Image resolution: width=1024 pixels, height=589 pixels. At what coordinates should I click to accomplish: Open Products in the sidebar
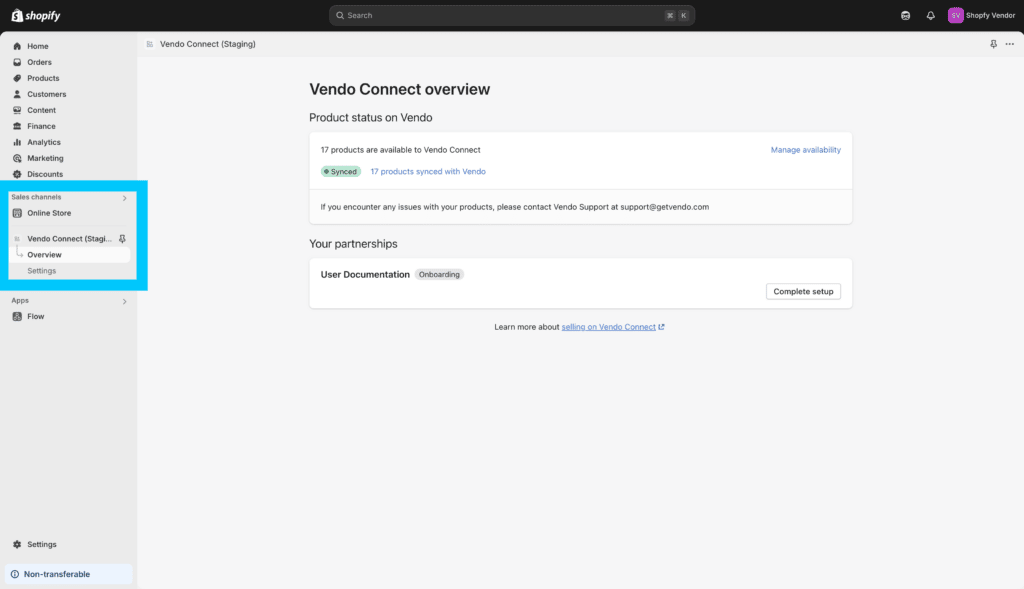(43, 78)
